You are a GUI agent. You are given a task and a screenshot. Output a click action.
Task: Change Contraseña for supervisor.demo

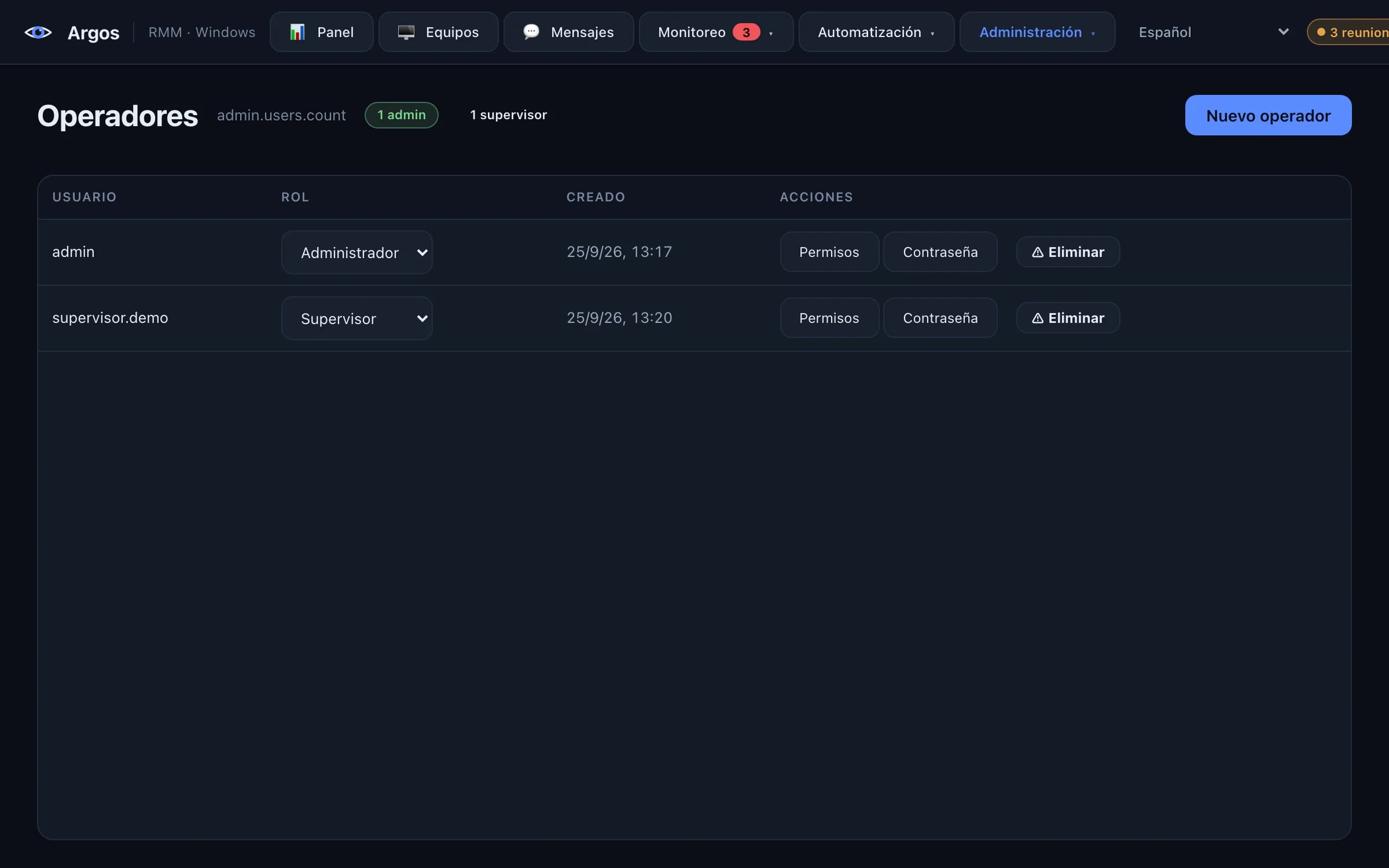pyautogui.click(x=940, y=318)
